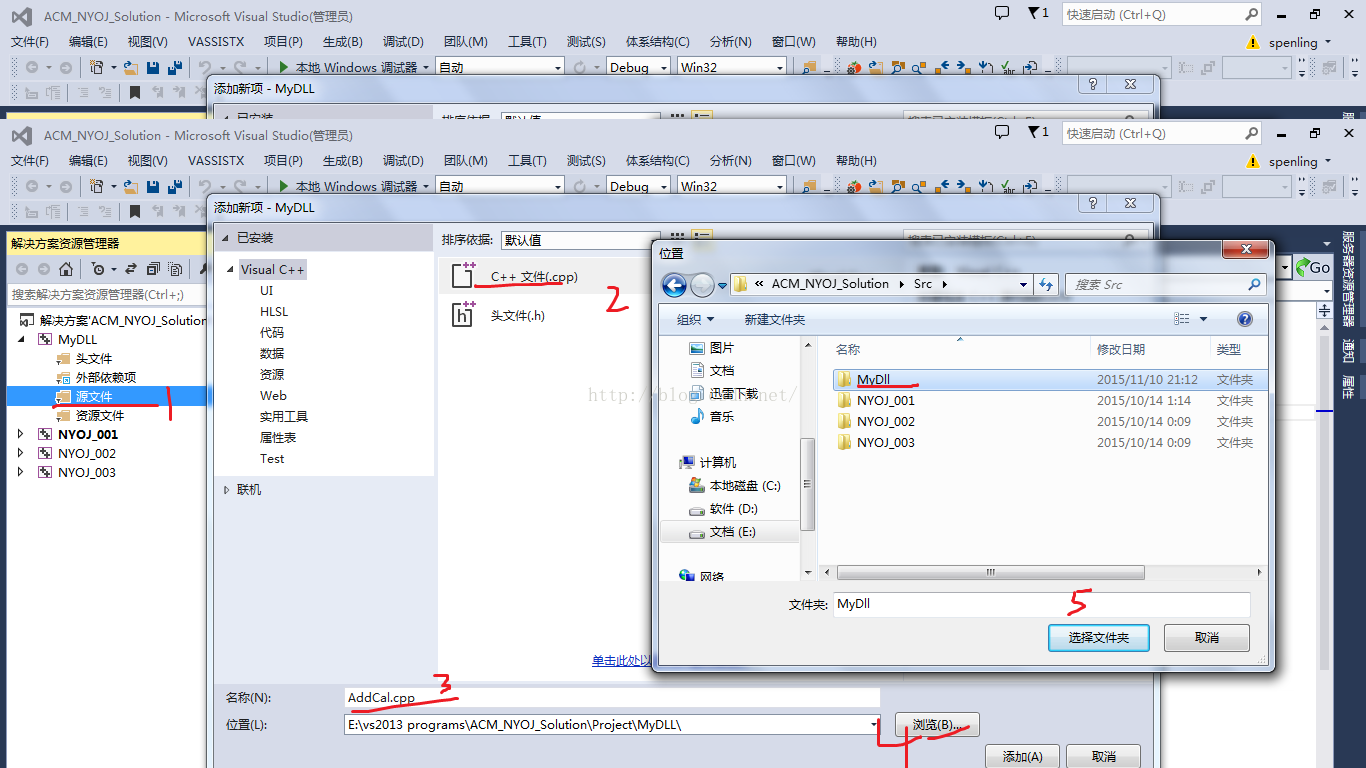
Task: Start the 本地 Windows 调试器 in the front window
Action: [349, 186]
